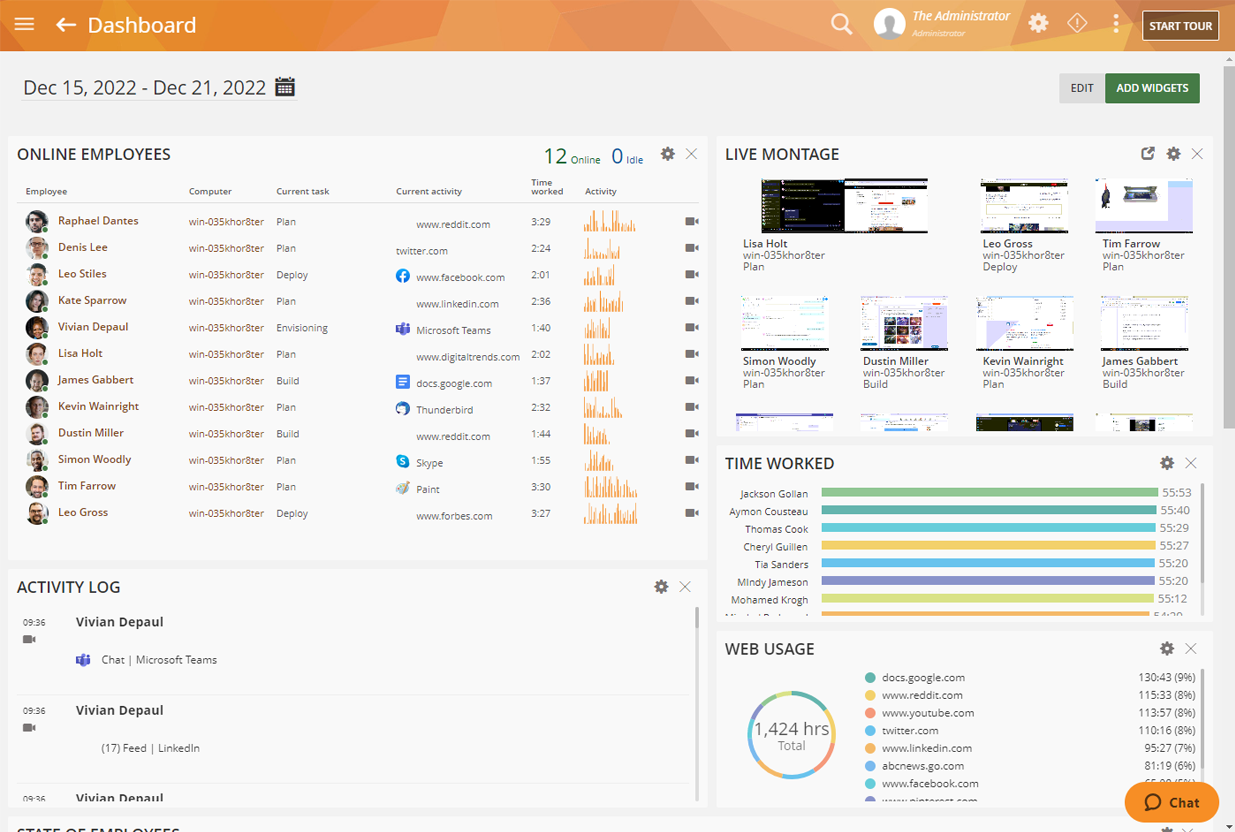Open the top bar settings gear
This screenshot has width=1235, height=832.
[1038, 22]
